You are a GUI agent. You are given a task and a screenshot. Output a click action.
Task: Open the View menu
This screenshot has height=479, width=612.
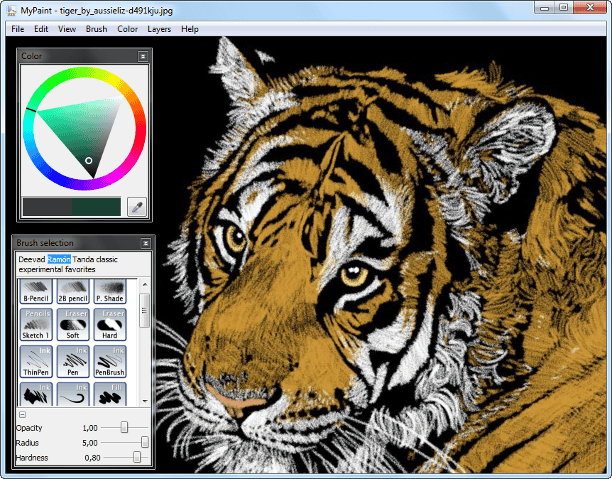click(67, 29)
